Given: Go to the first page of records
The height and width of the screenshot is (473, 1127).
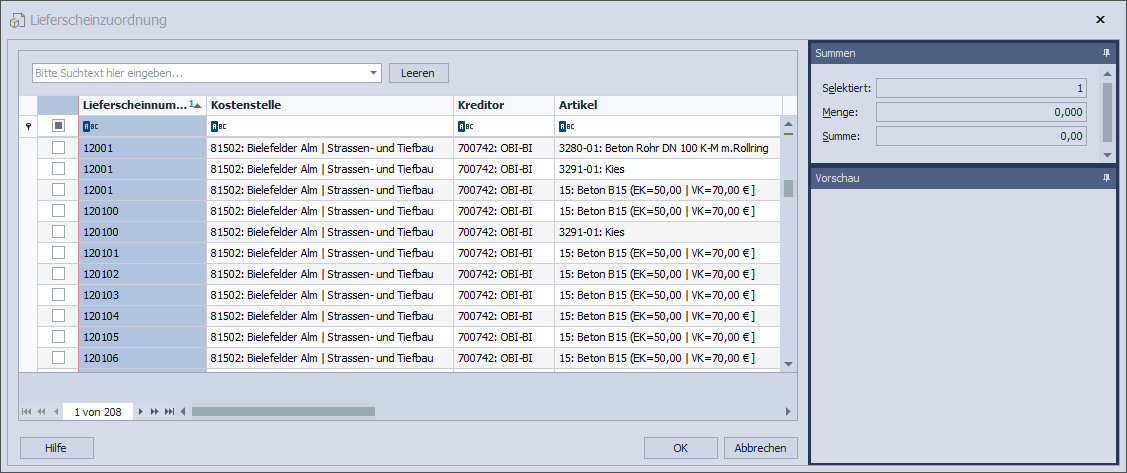Looking at the screenshot, I should 26,411.
